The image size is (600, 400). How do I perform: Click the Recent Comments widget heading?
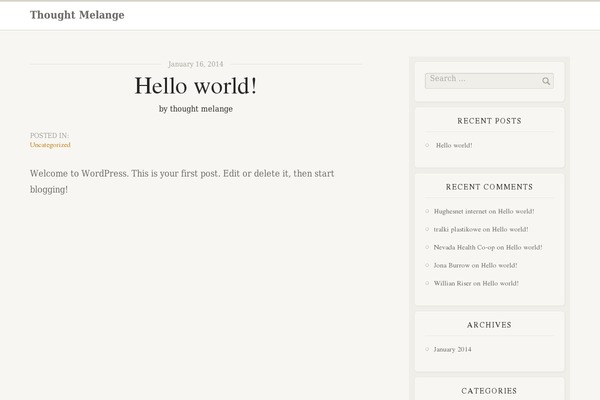point(489,187)
